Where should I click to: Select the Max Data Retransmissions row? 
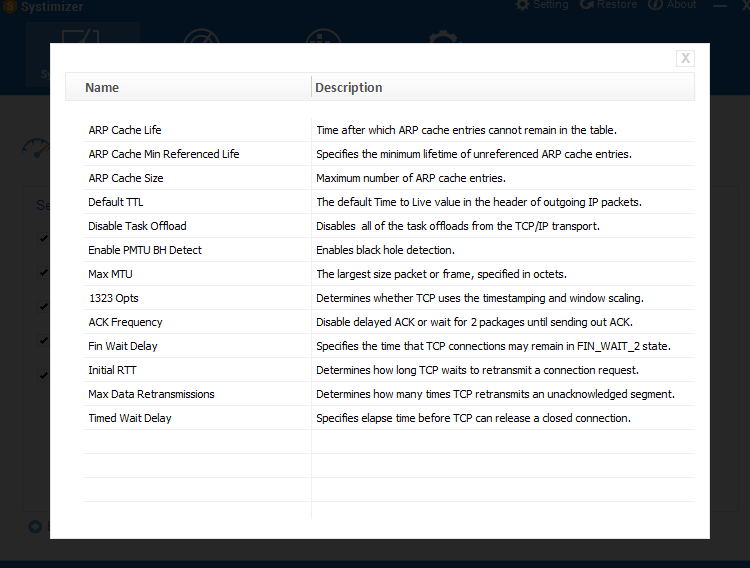(x=388, y=394)
